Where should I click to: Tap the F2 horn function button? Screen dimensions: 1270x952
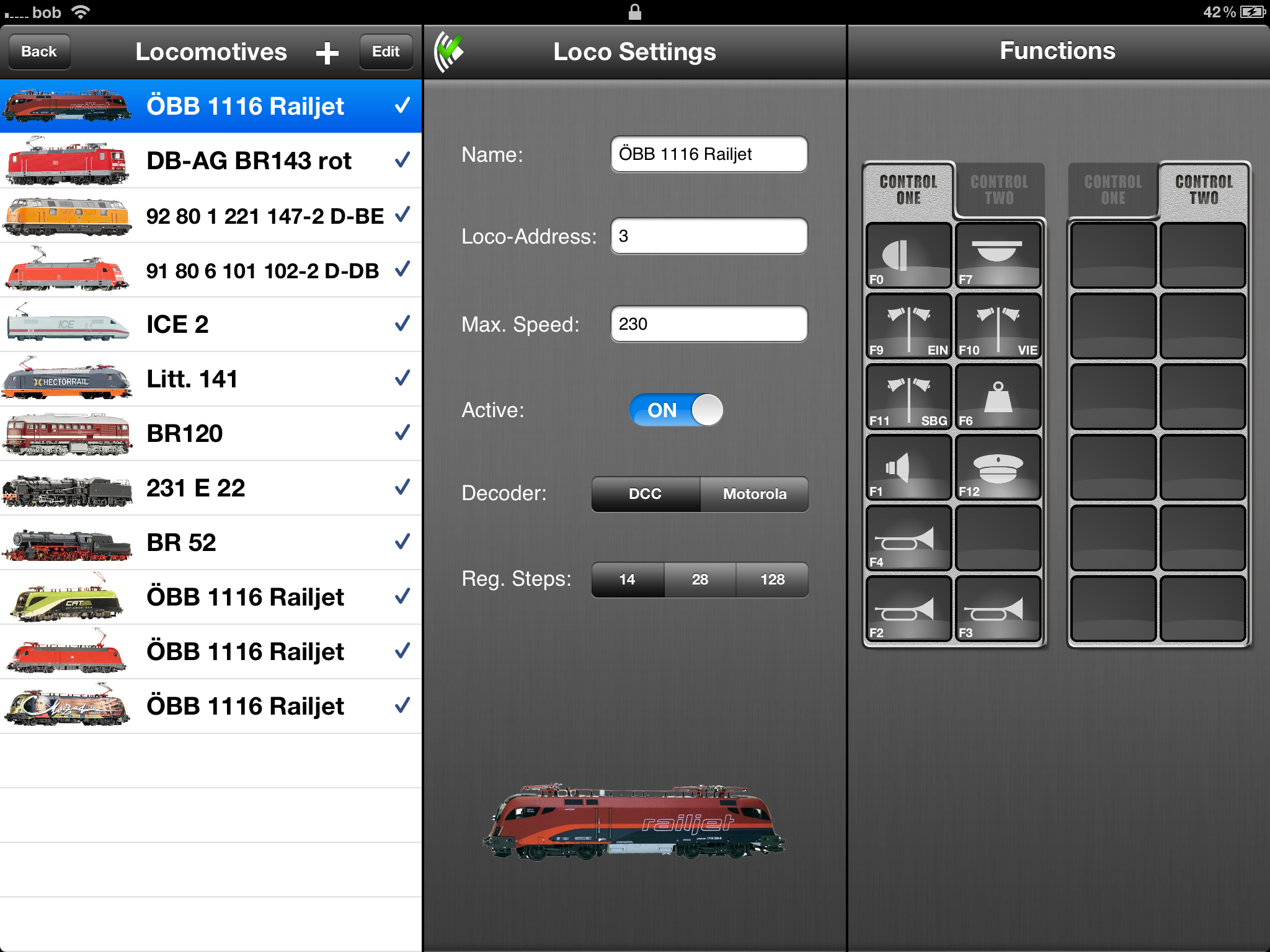(908, 609)
